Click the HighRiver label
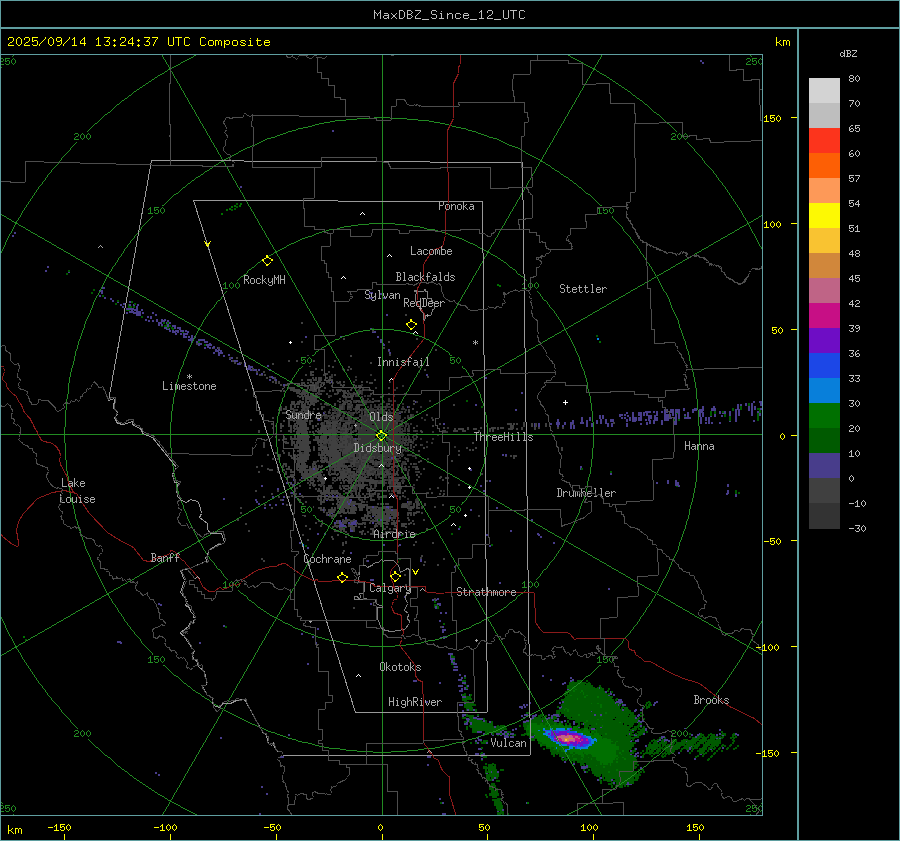Image resolution: width=900 pixels, height=841 pixels. (415, 702)
